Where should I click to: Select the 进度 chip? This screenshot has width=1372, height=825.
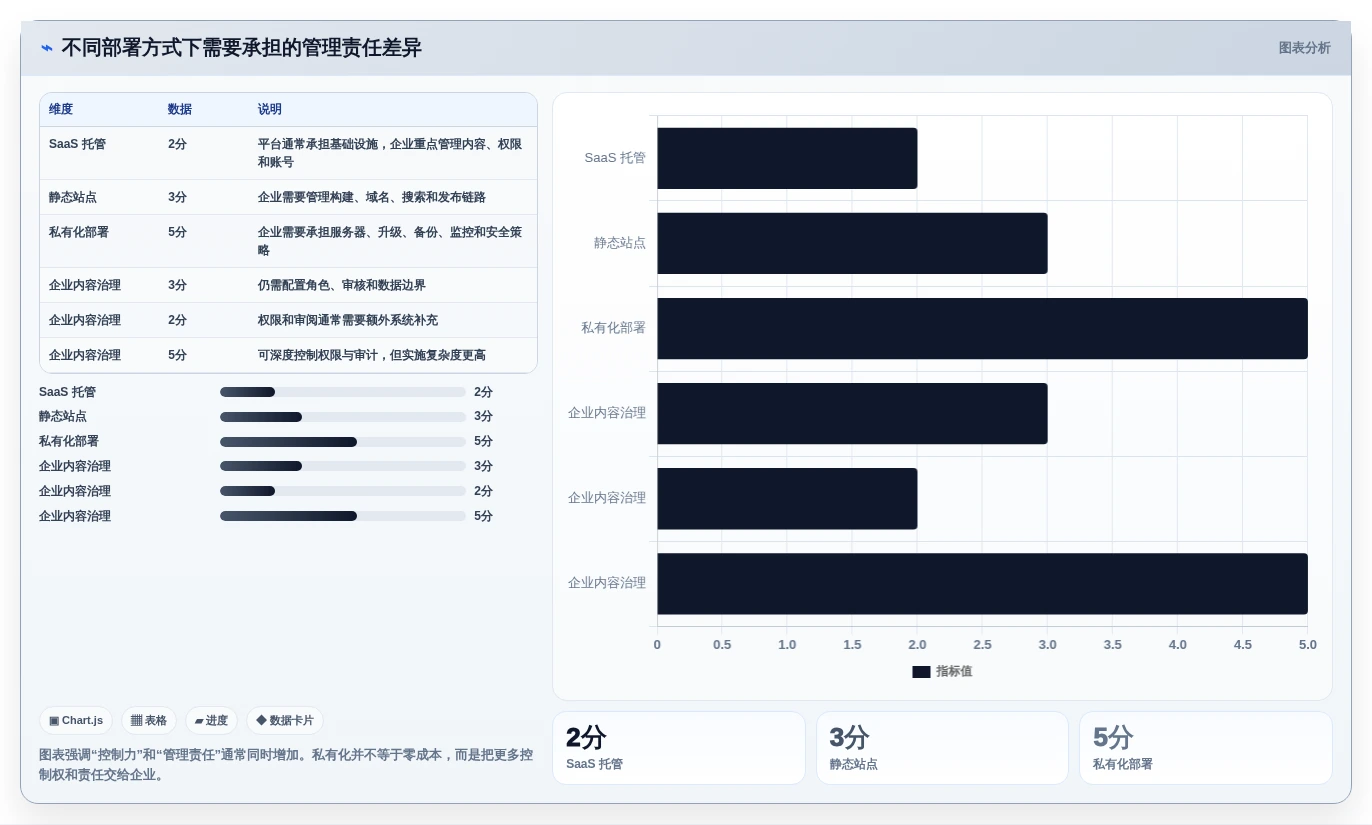211,720
